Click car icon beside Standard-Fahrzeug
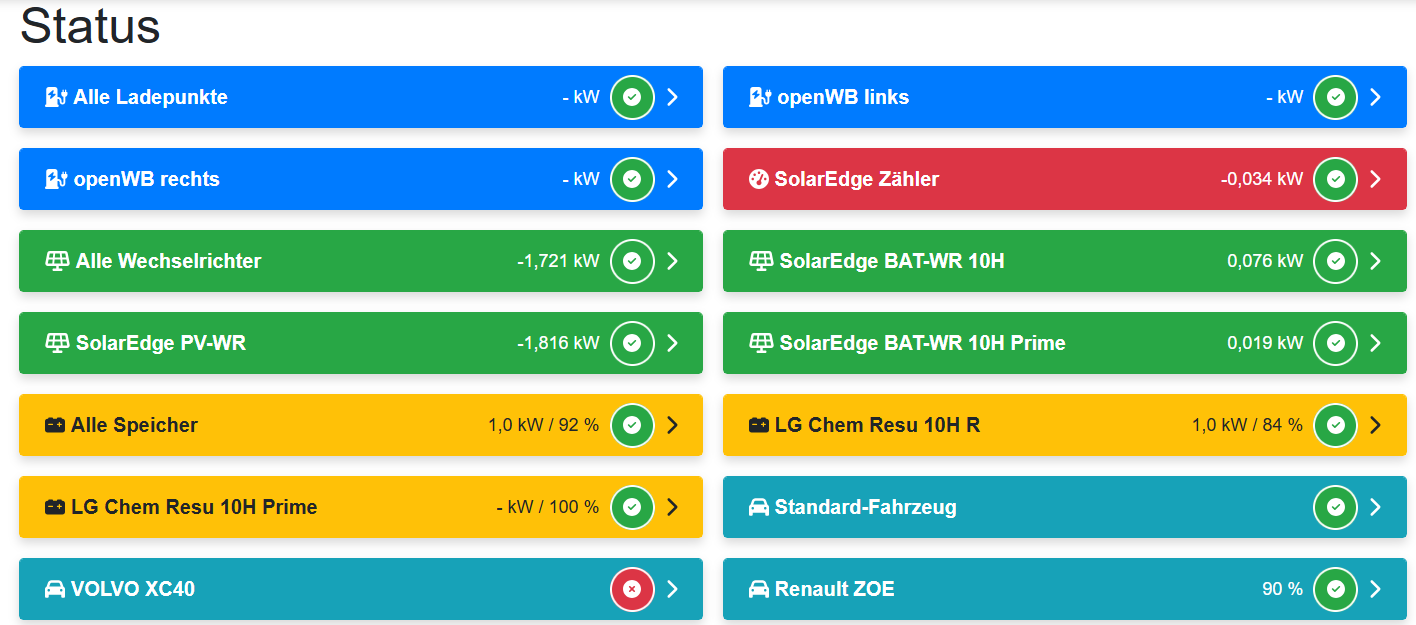The image size is (1416, 625). (x=759, y=507)
